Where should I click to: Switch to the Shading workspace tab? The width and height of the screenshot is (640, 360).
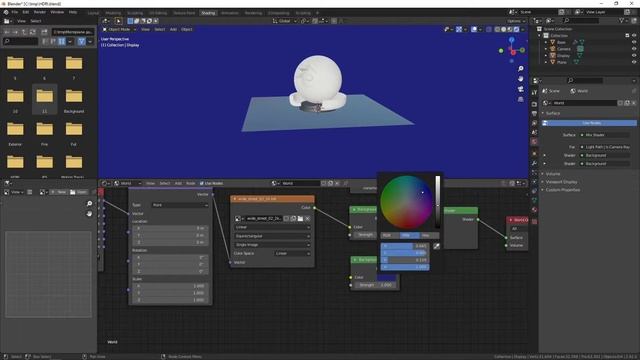[208, 13]
